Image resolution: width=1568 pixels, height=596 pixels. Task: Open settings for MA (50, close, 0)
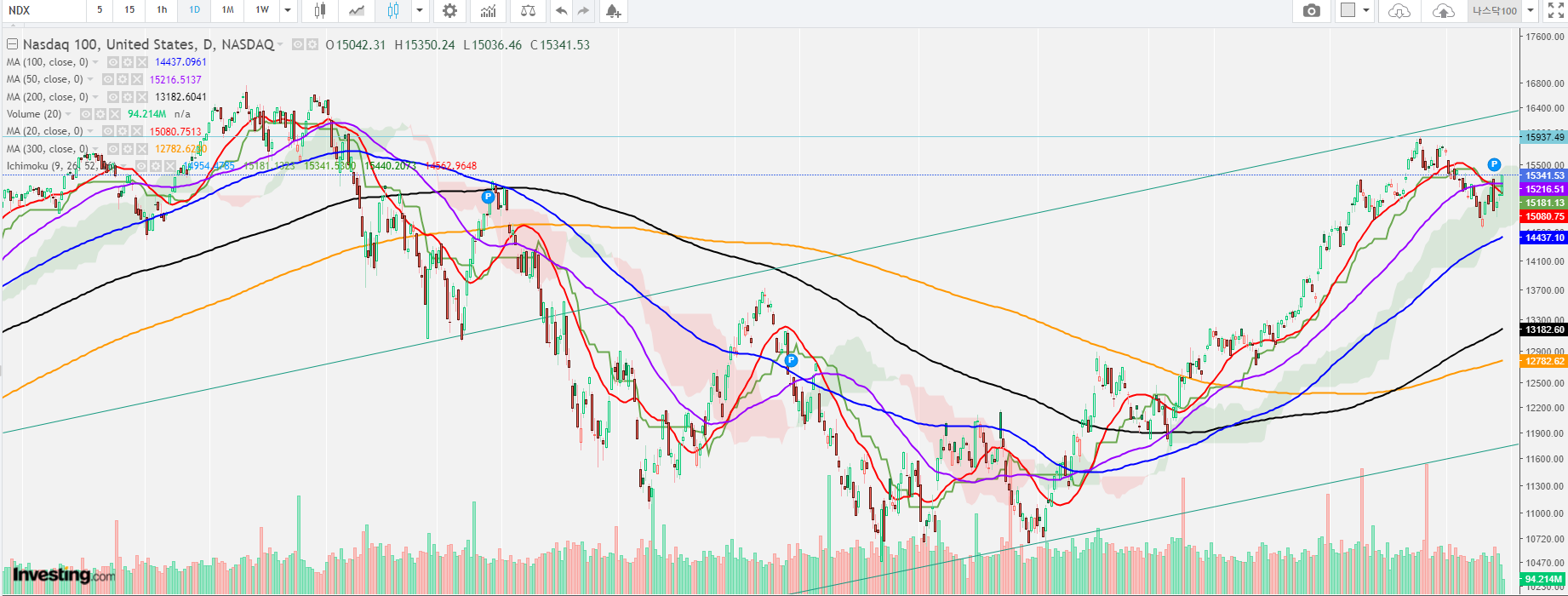click(x=123, y=79)
